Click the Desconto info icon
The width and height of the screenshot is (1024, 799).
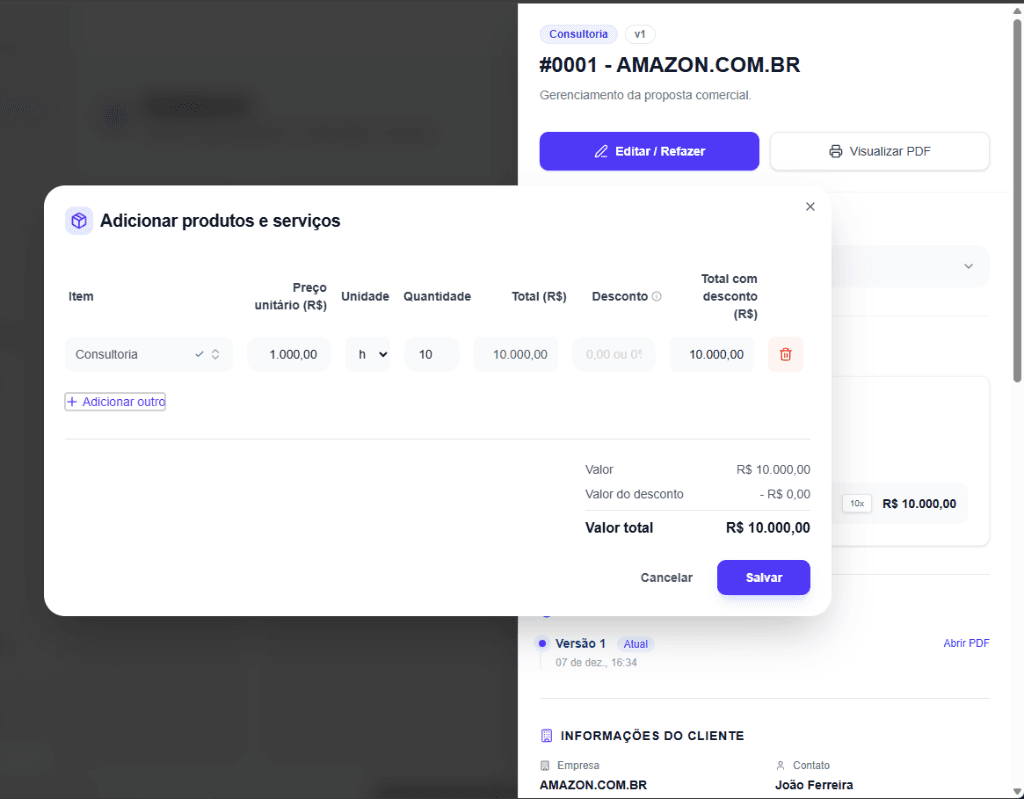pos(657,297)
